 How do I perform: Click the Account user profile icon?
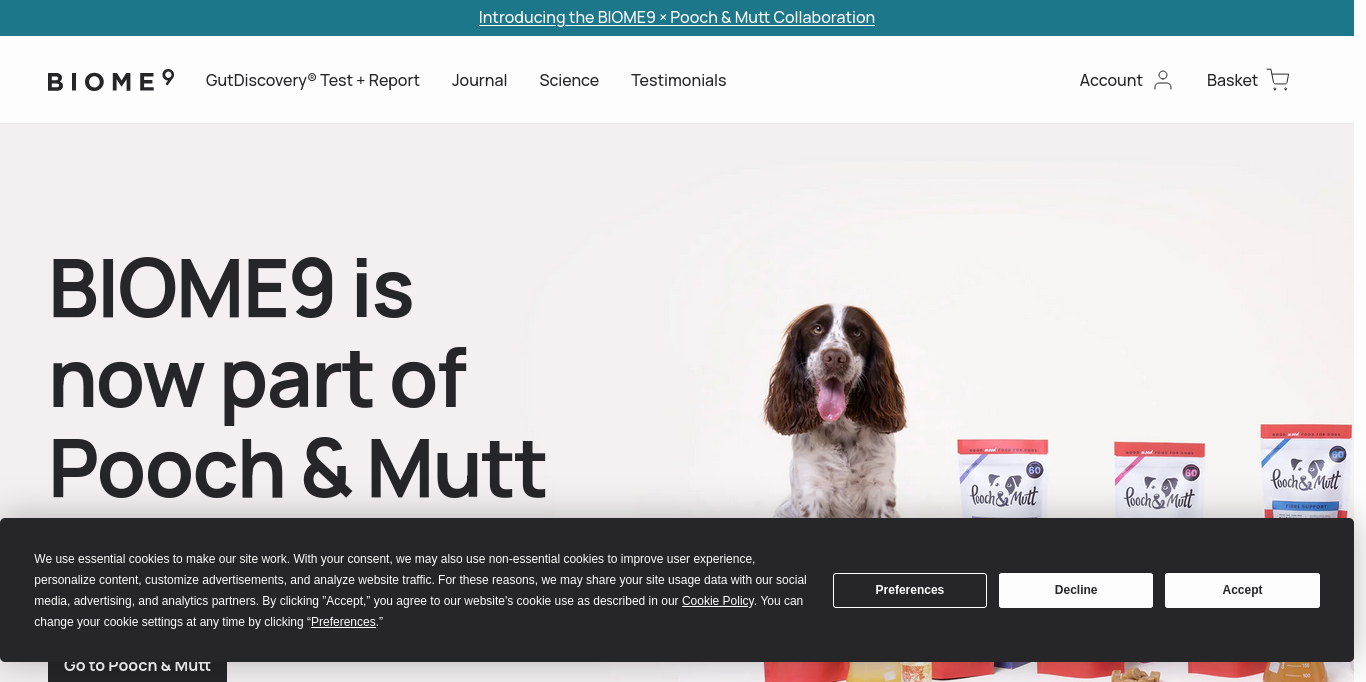click(x=1162, y=80)
